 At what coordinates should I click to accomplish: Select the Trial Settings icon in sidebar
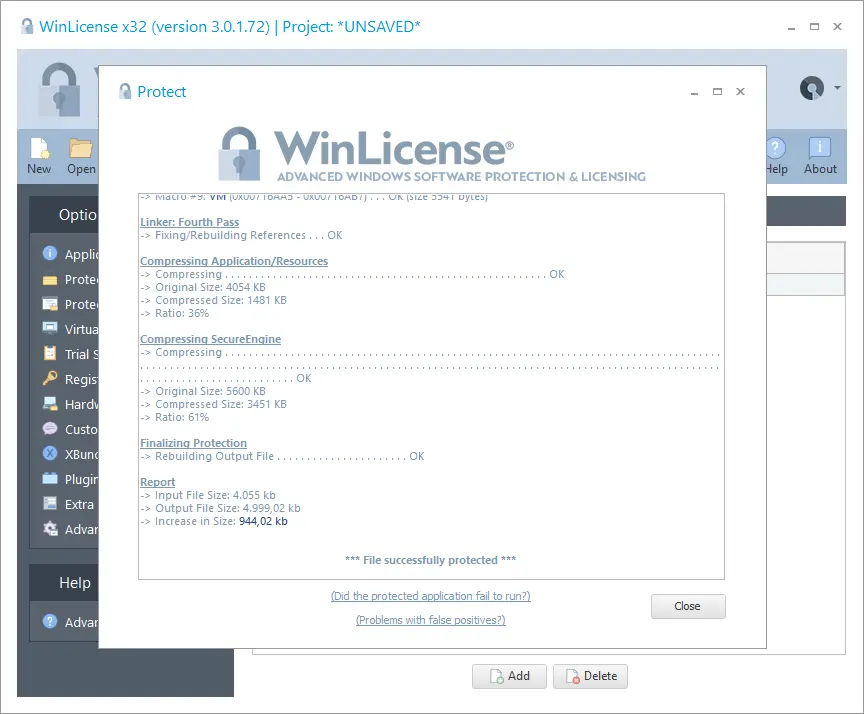click(x=50, y=353)
